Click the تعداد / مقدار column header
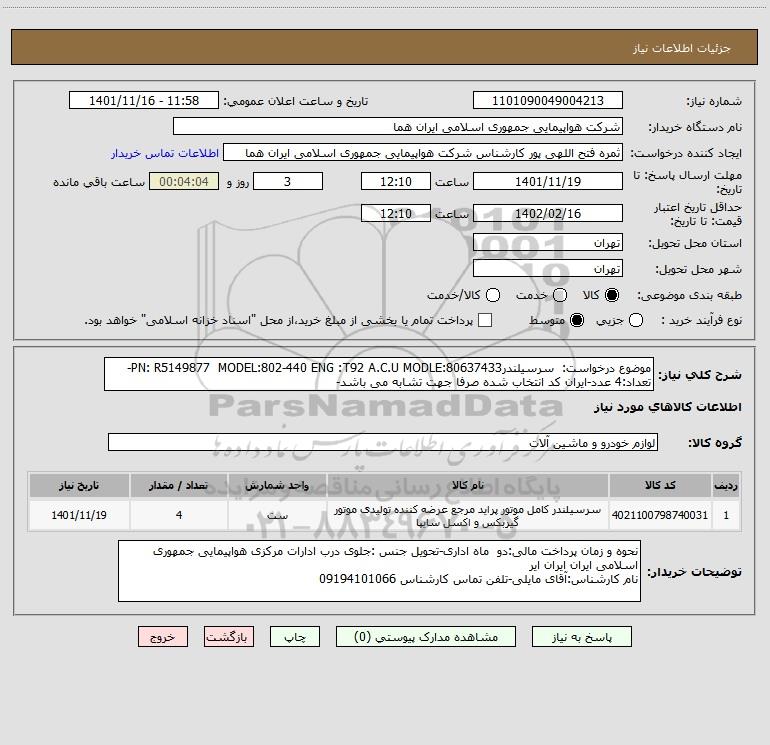 pos(179,485)
